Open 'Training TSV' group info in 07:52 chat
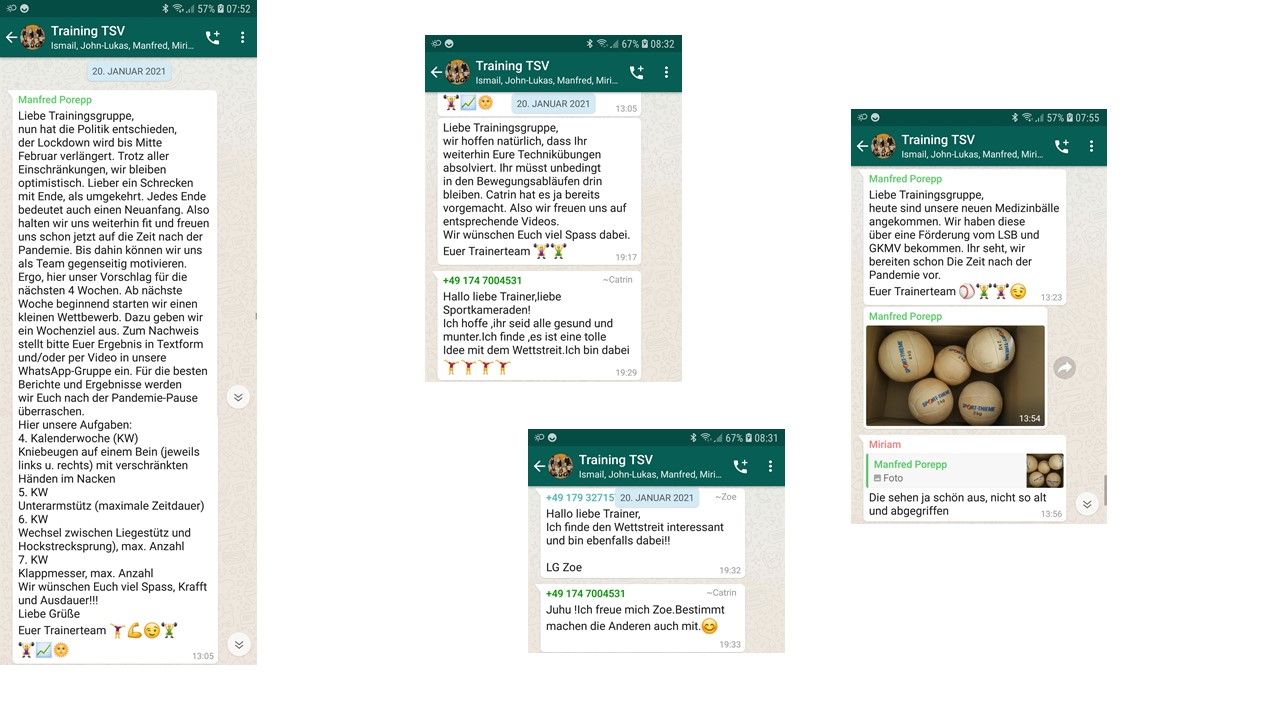Image resolution: width=1280 pixels, height=720 pixels. click(88, 31)
